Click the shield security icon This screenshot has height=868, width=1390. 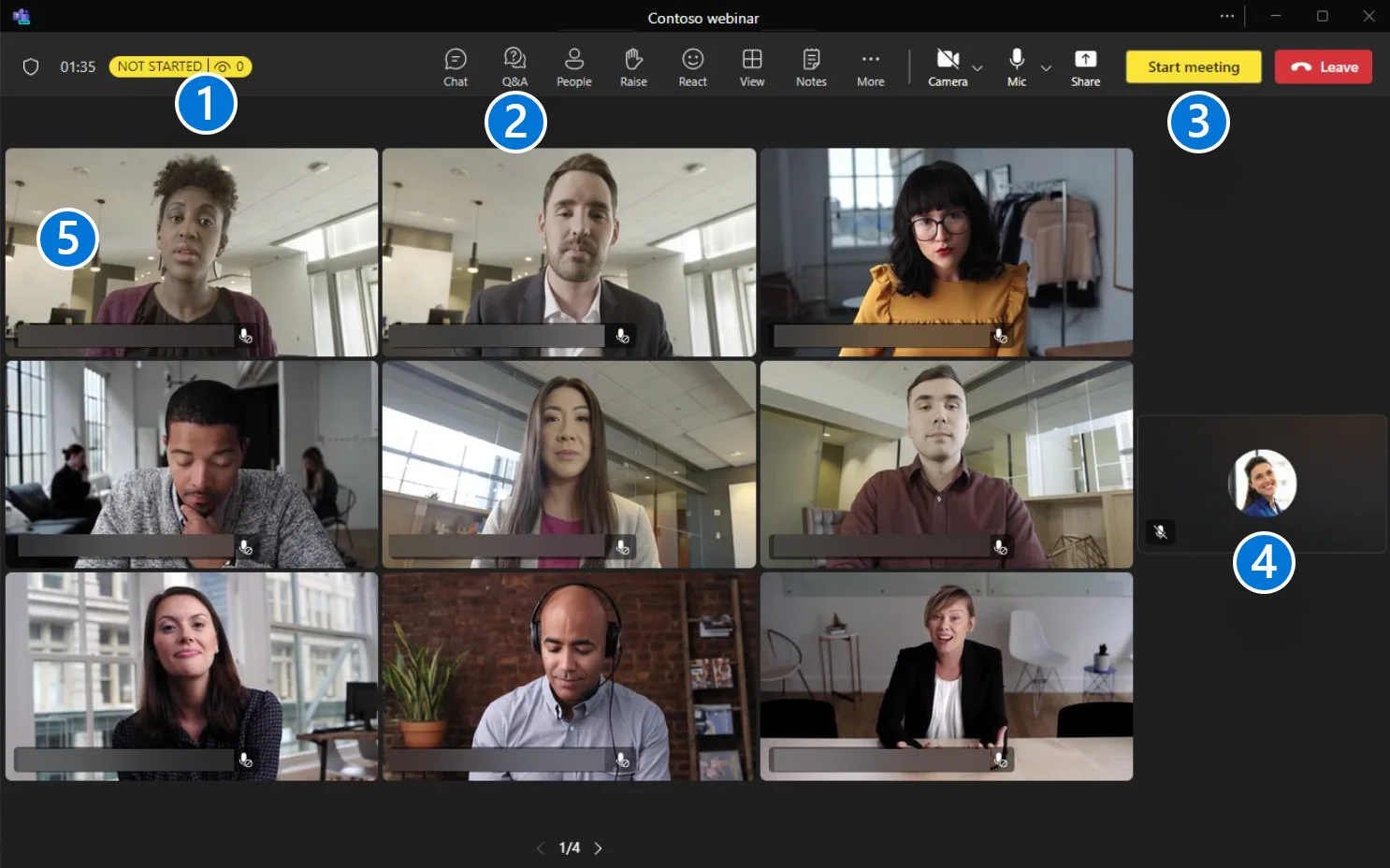[x=31, y=66]
